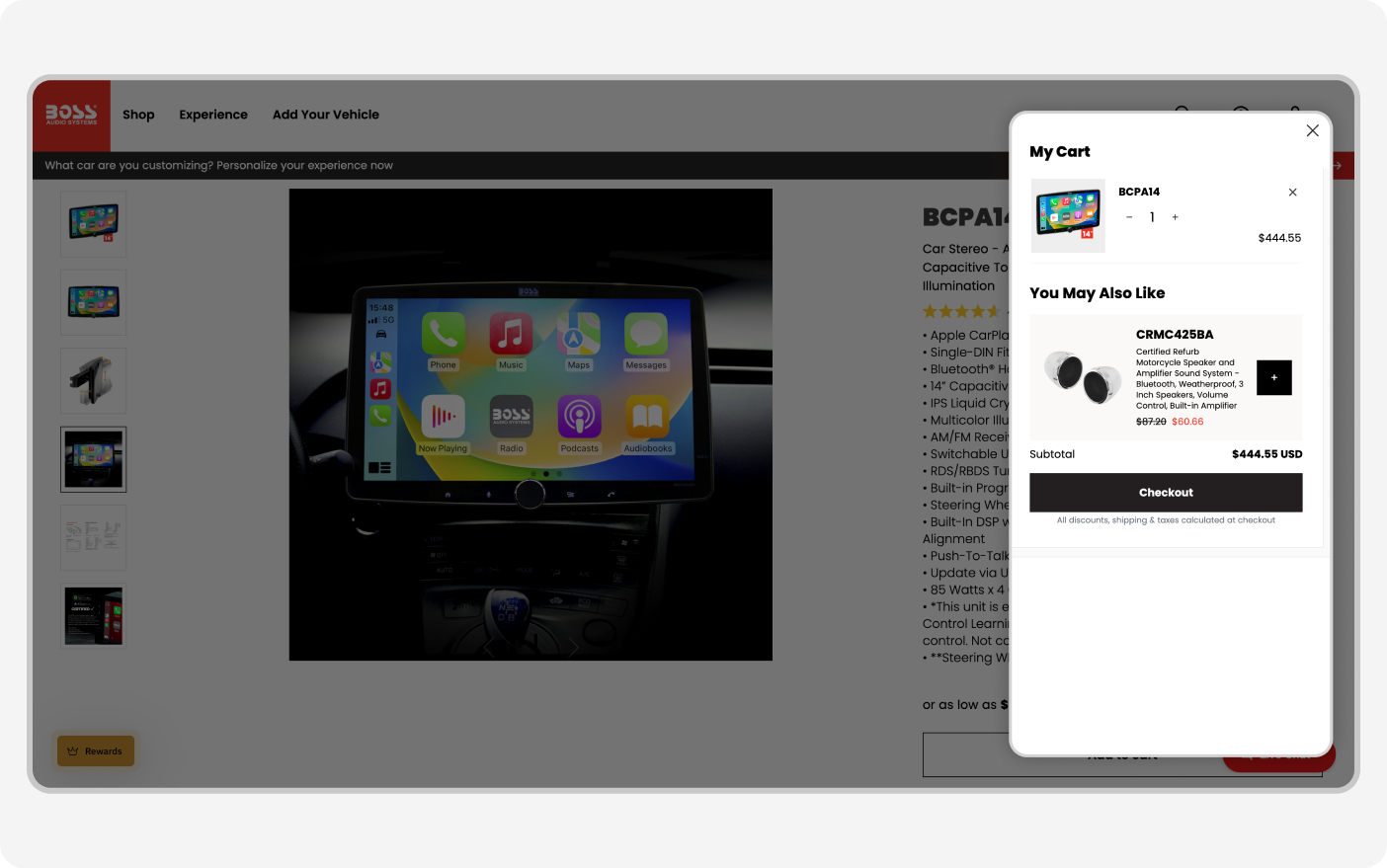This screenshot has height=868, width=1387.
Task: Decrease BCPA14 quantity with minus
Action: point(1129,217)
